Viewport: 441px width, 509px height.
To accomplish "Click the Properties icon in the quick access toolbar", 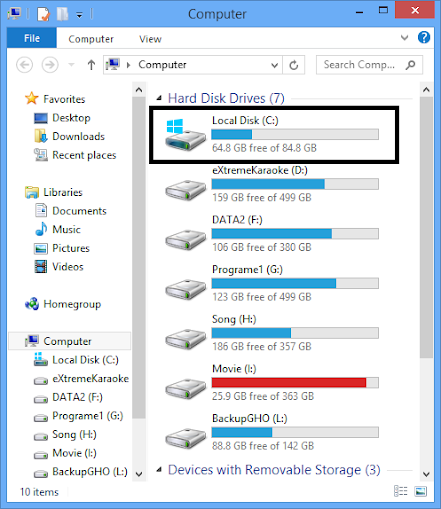I will pos(44,14).
